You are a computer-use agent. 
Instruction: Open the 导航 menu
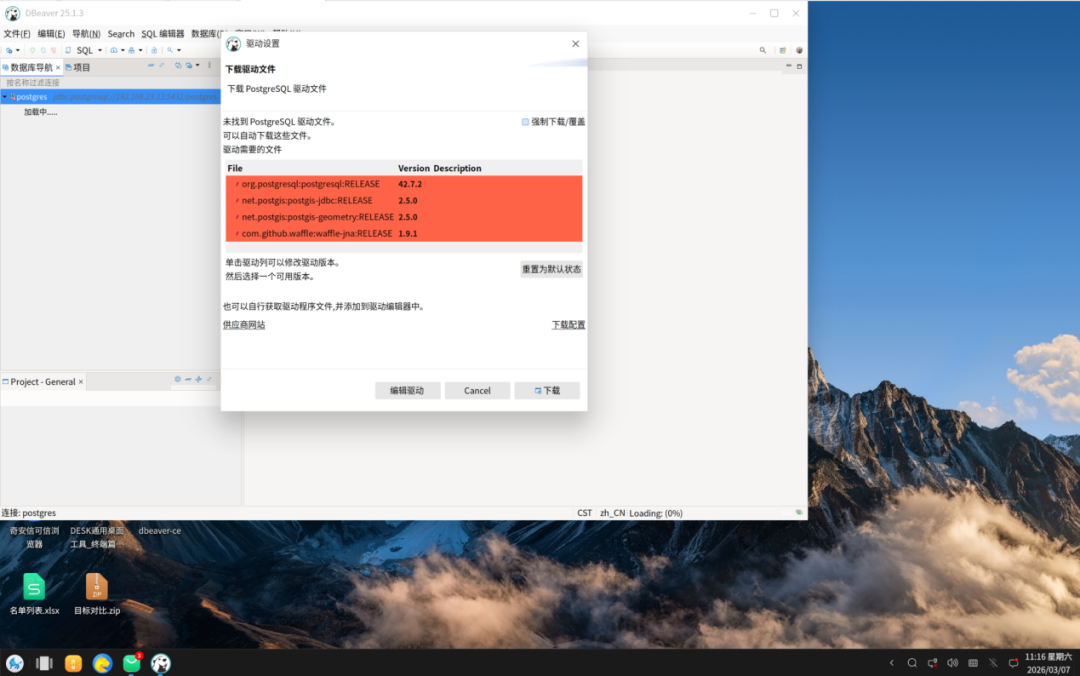point(86,34)
